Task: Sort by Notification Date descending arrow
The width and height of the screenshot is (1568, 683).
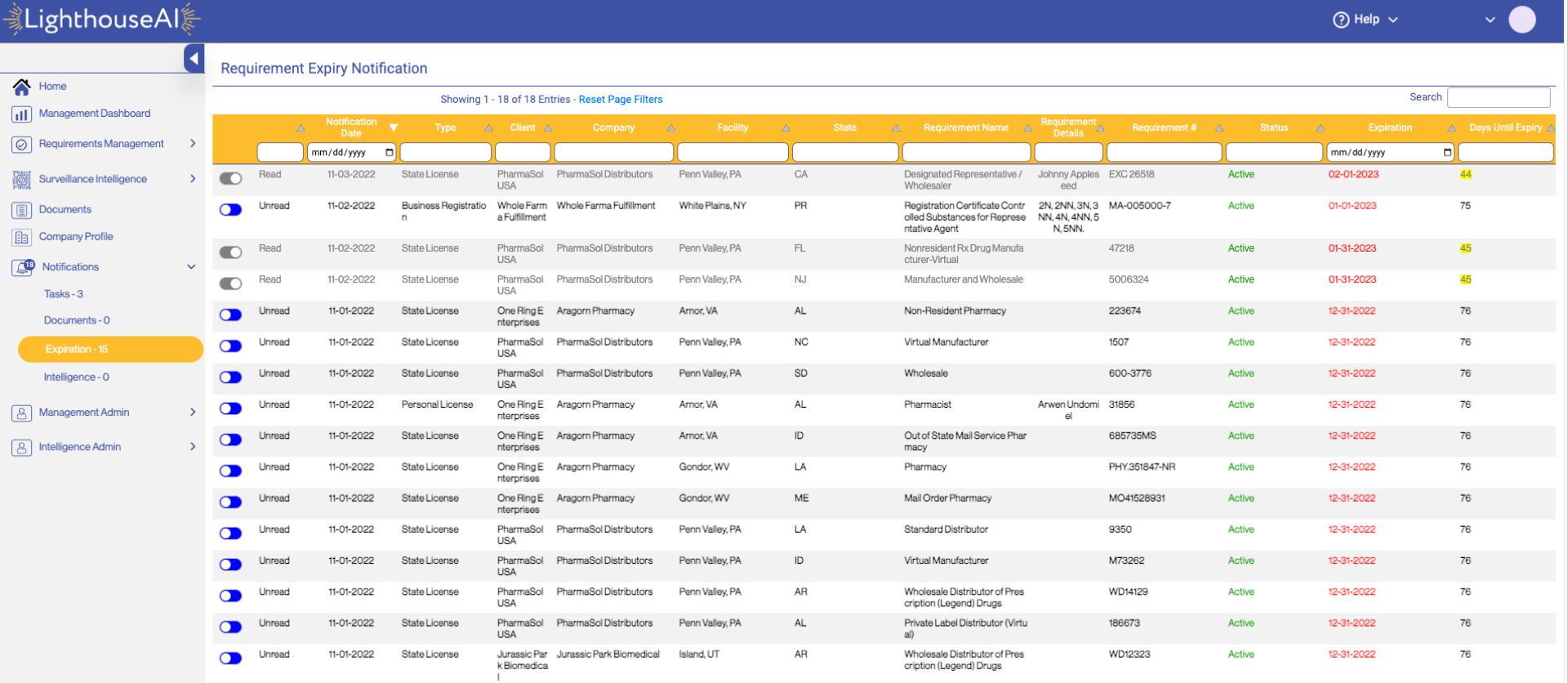Action: (x=394, y=127)
